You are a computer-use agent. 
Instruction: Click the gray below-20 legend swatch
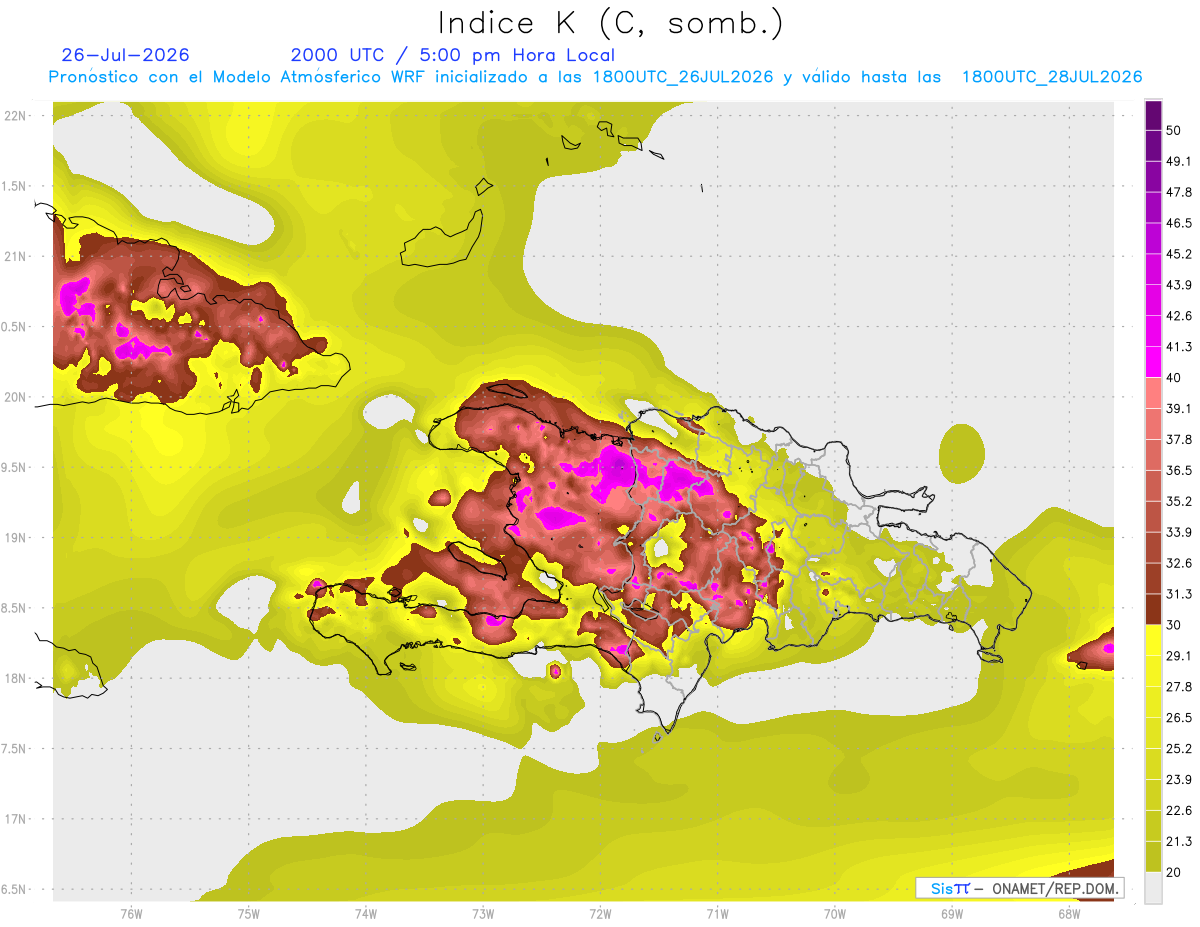1153,888
